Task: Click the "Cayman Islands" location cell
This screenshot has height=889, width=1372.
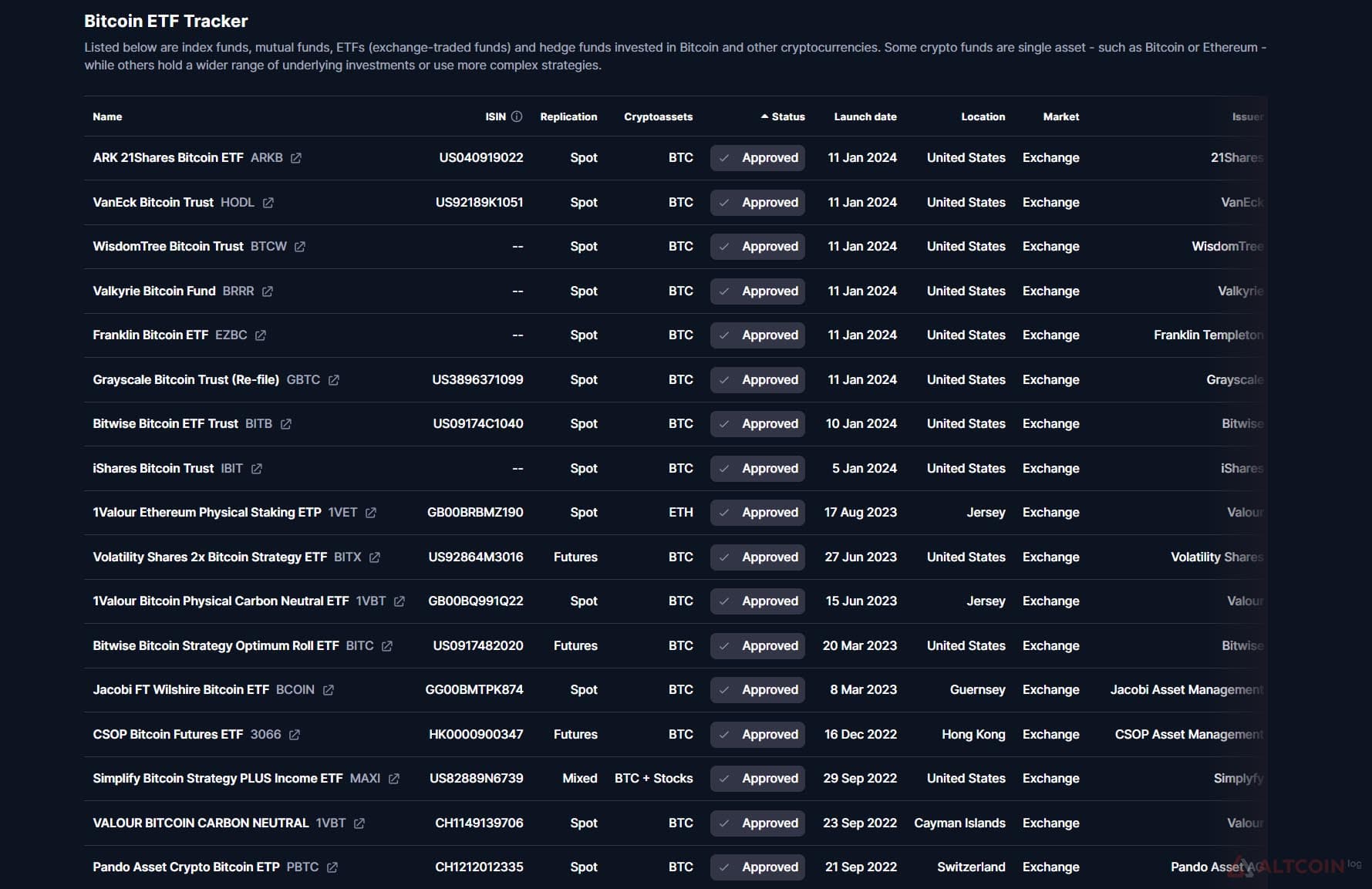Action: [959, 823]
